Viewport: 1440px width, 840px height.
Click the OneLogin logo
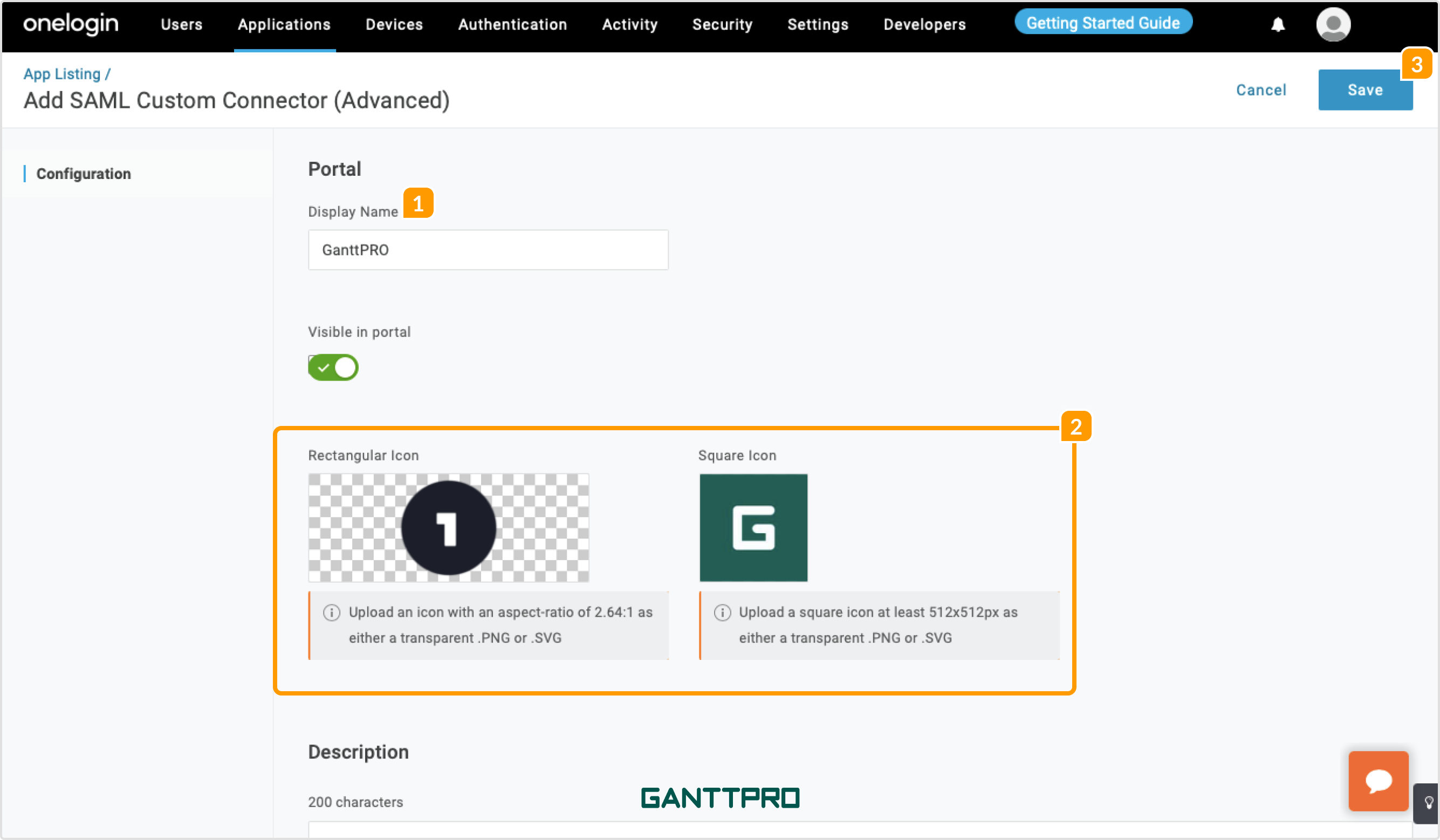pyautogui.click(x=71, y=24)
